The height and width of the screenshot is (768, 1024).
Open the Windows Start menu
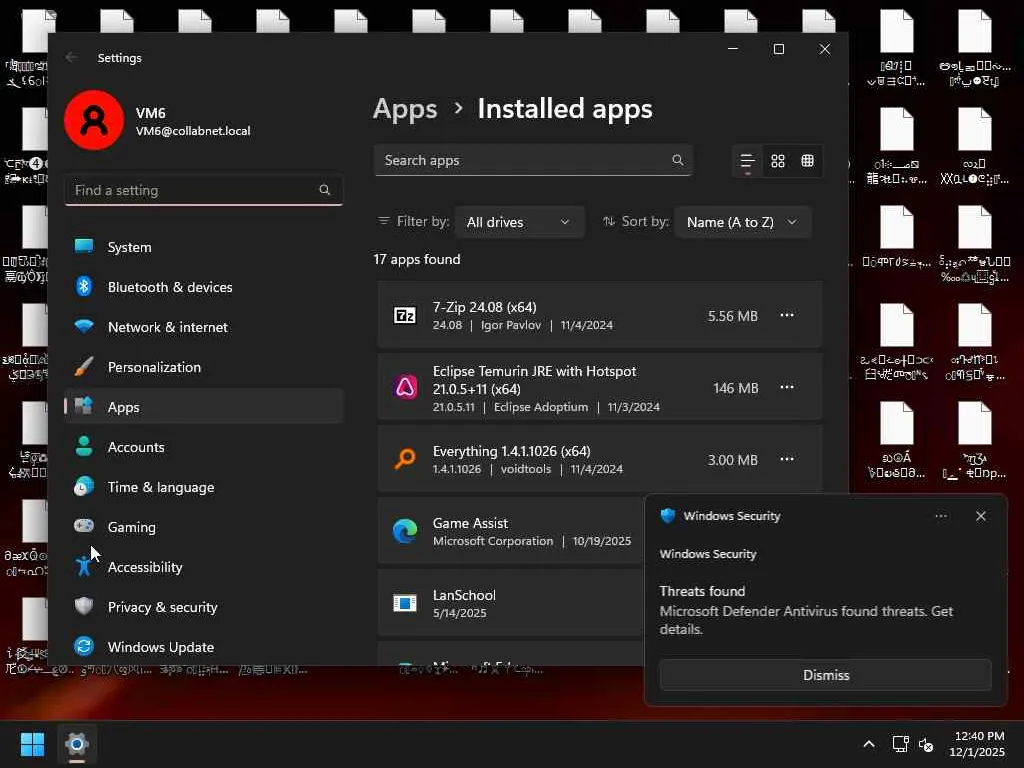pos(32,744)
